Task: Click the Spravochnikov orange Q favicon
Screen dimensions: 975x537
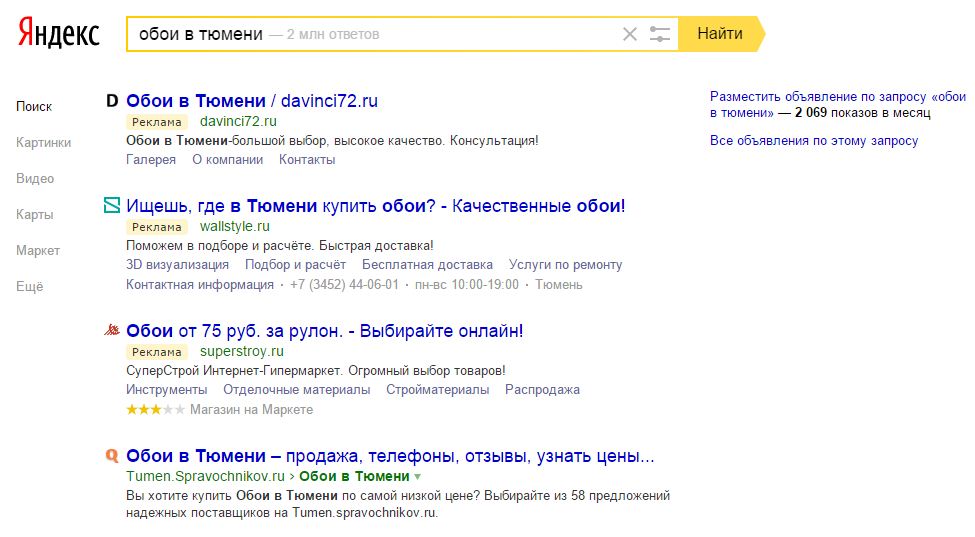Action: point(112,456)
